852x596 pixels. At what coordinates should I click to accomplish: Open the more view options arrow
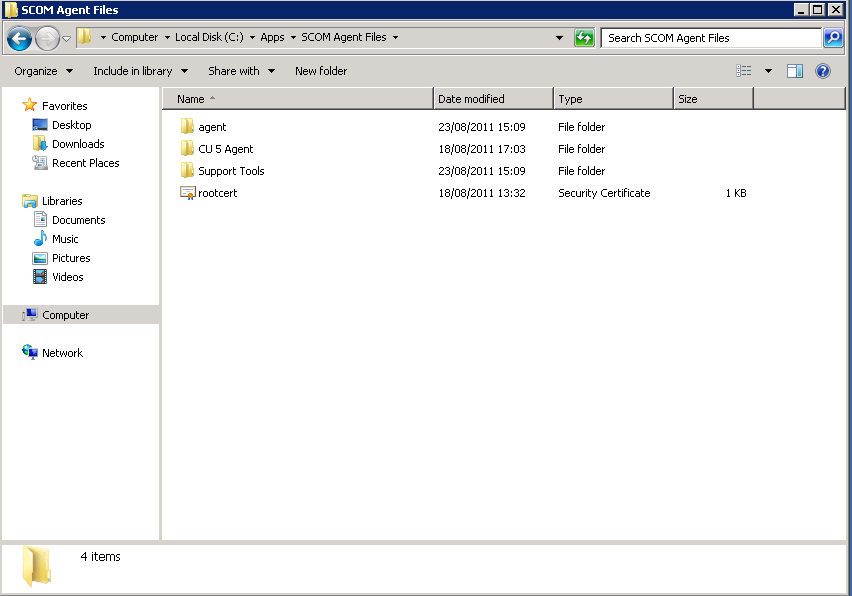(768, 71)
